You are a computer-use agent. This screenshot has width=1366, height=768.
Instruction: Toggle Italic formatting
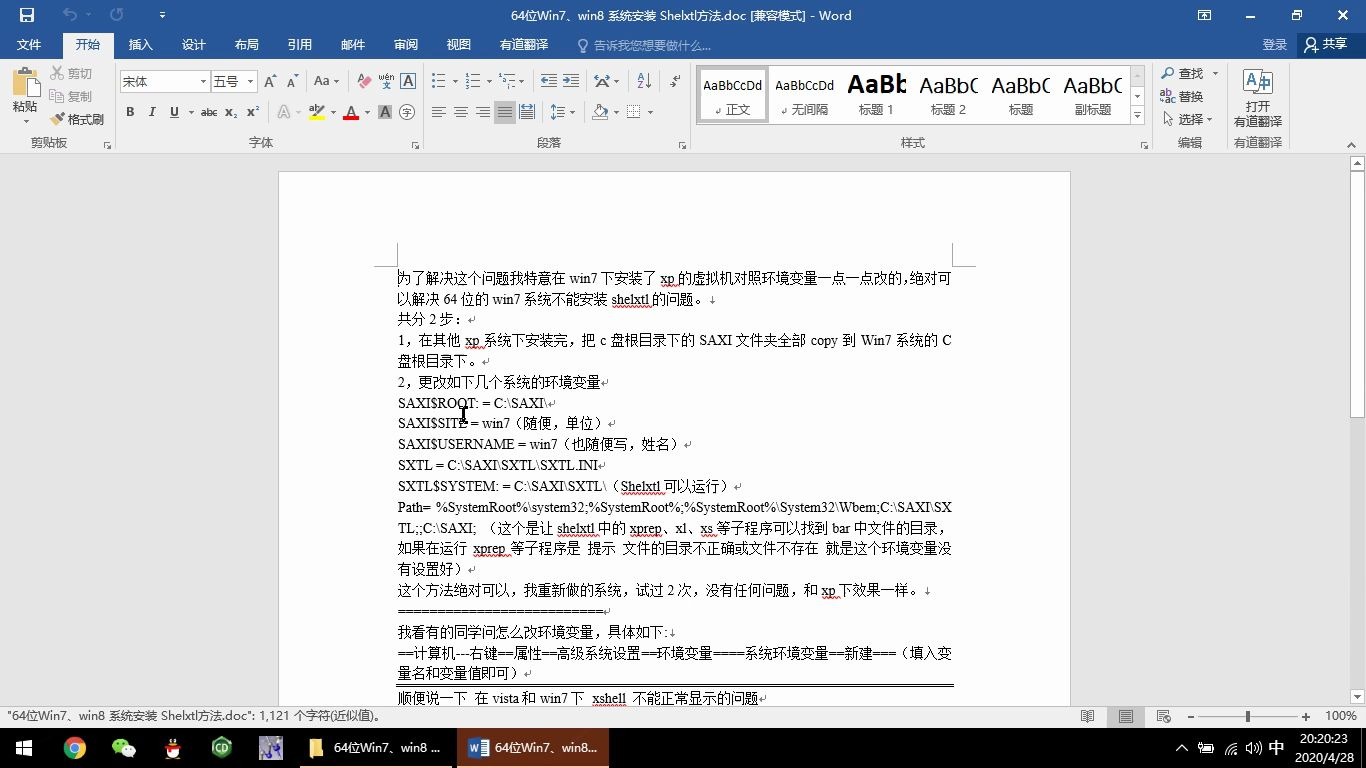coord(152,112)
